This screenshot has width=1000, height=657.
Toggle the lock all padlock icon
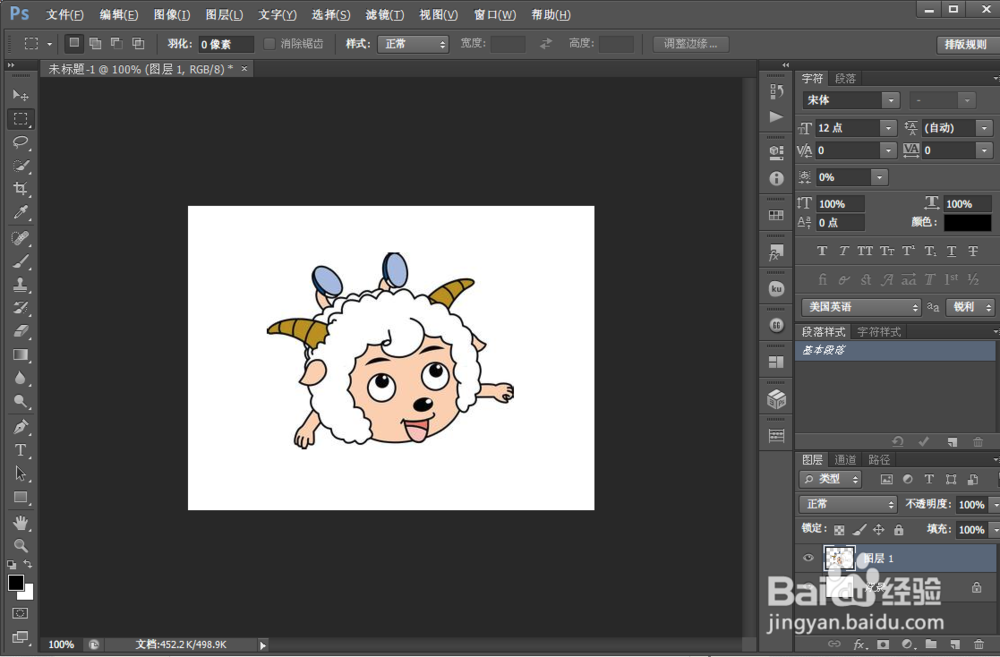tap(899, 529)
